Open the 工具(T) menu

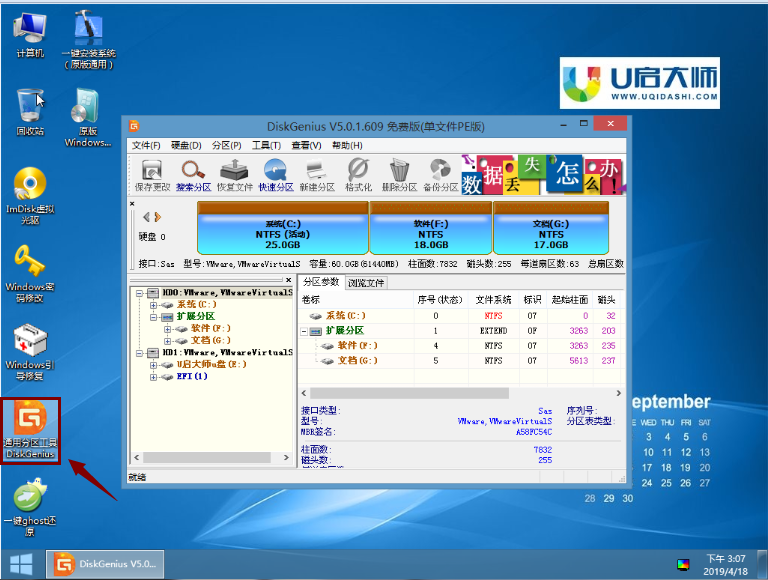[x=266, y=145]
